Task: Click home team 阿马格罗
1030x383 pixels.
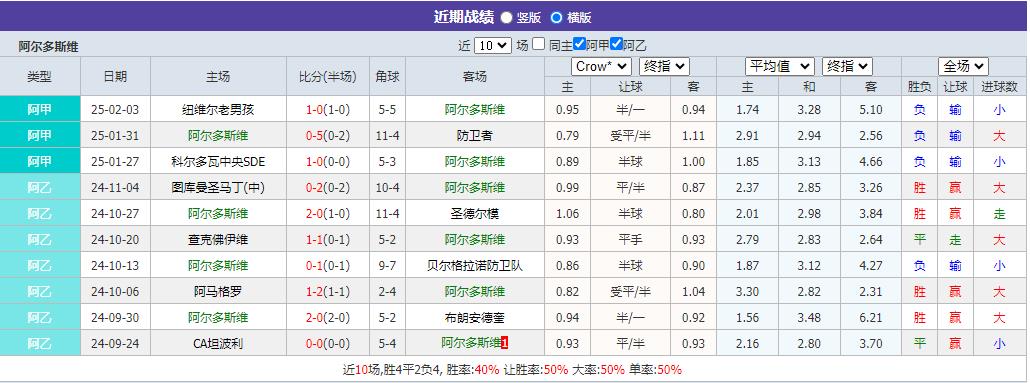Action: click(x=218, y=292)
